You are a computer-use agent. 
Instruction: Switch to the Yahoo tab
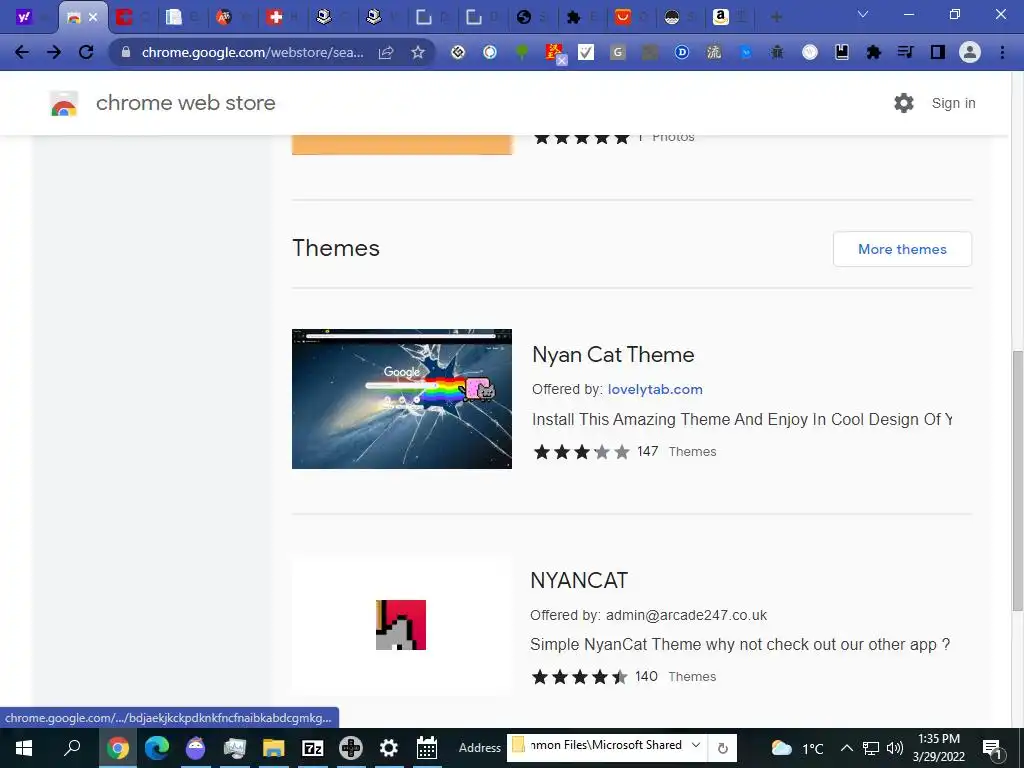24,17
